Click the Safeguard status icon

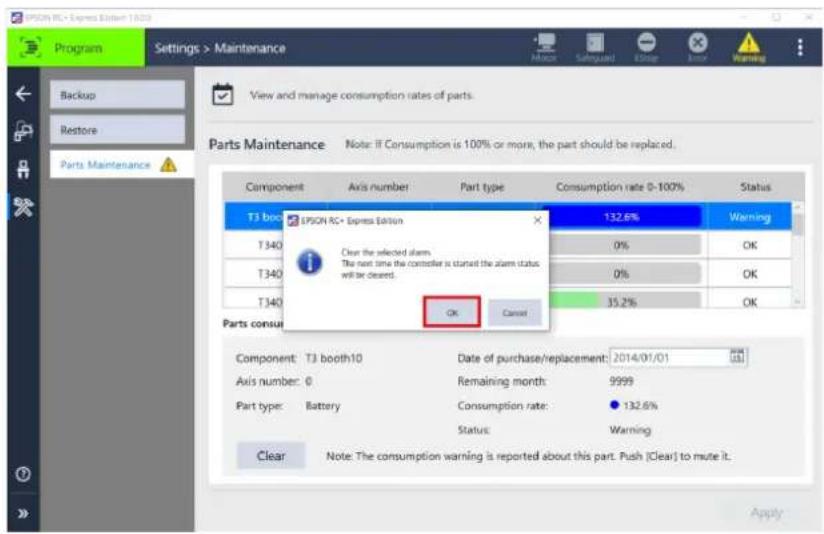(595, 47)
